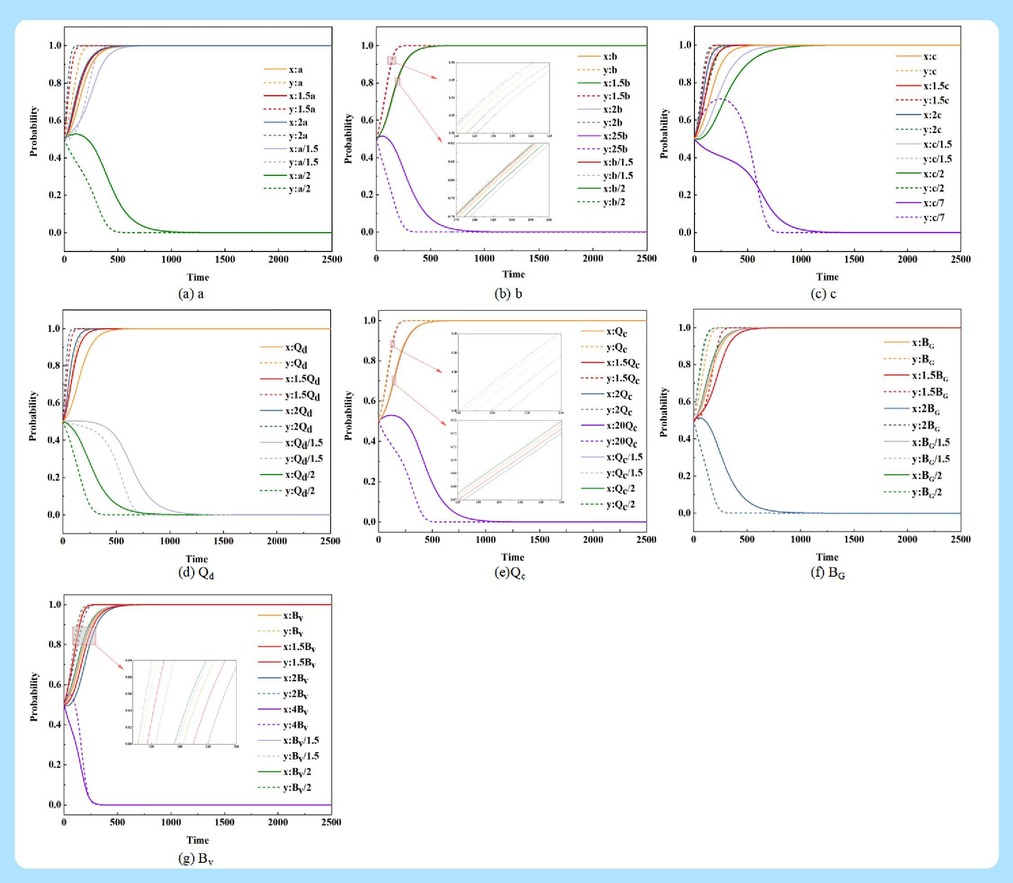
Task: Select legend entry "y:c/7"
Action: (x=921, y=218)
